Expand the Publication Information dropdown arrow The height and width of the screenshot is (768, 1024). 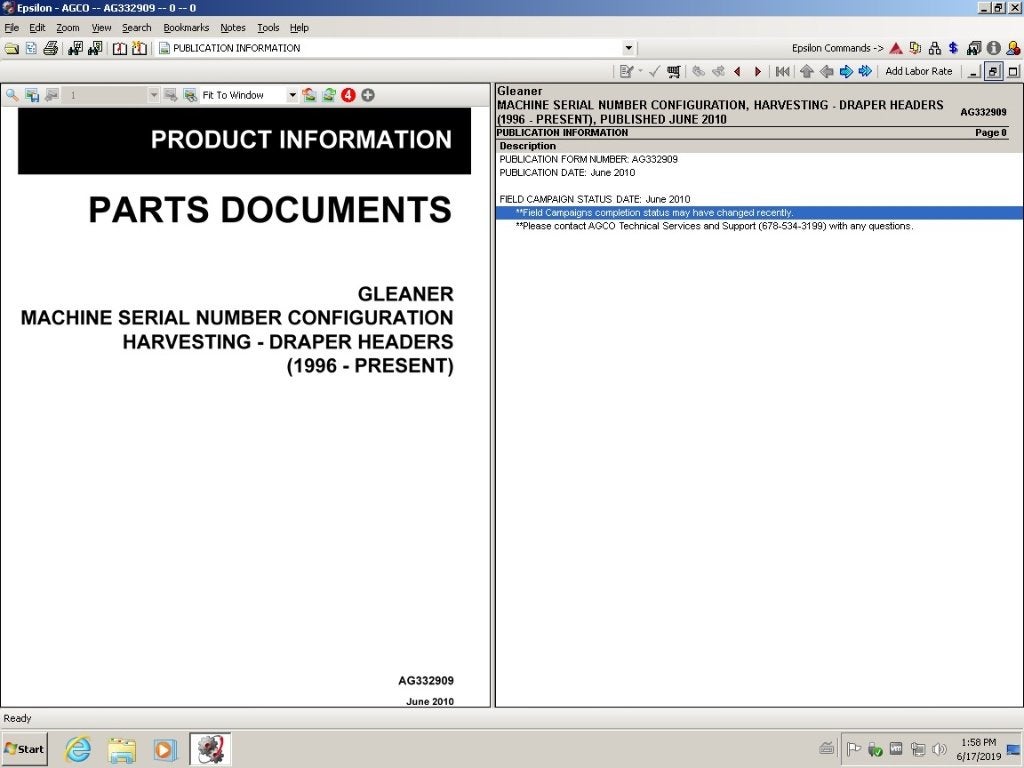628,48
